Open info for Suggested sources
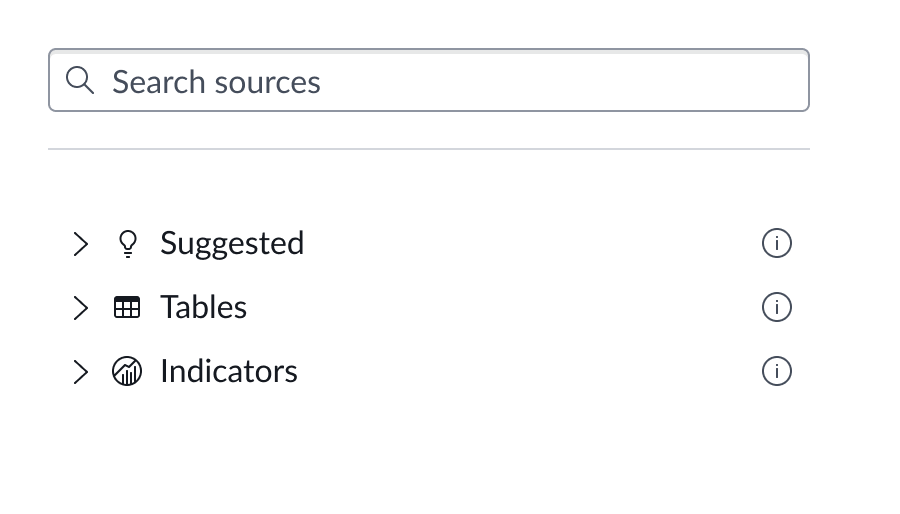Image resolution: width=900 pixels, height=514 pixels. [x=777, y=243]
